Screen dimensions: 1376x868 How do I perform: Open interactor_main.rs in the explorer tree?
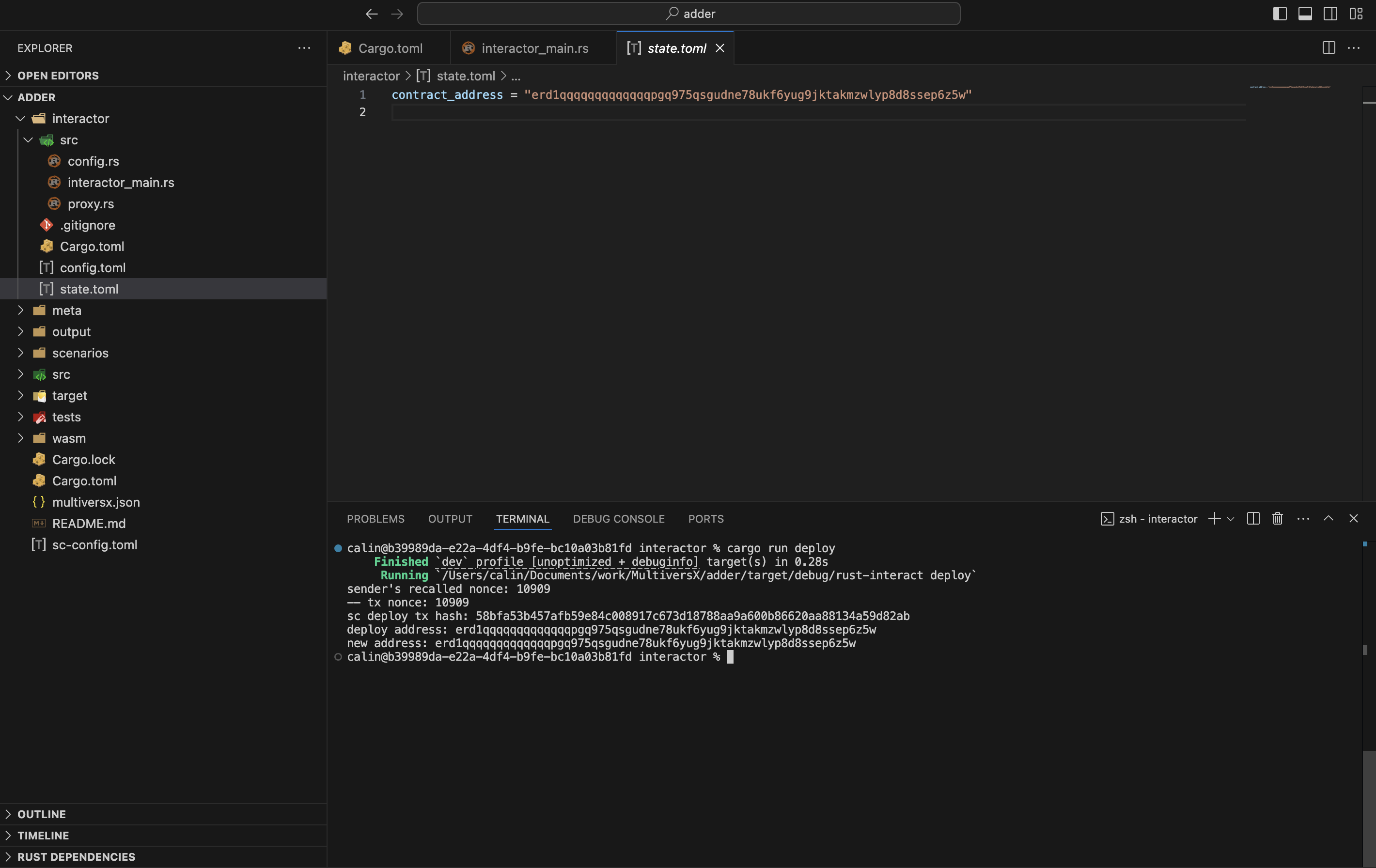163,182
